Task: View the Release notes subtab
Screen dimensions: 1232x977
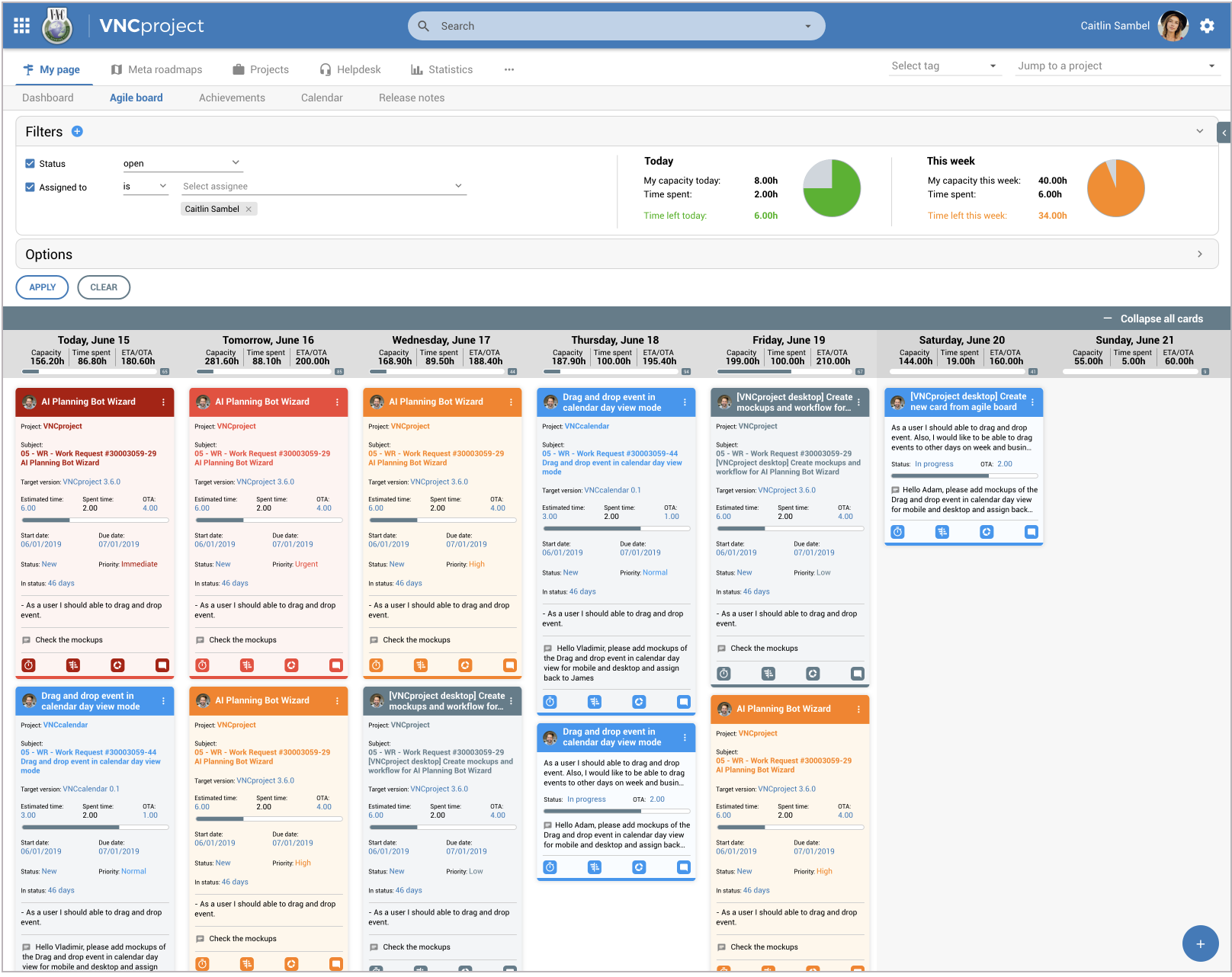Action: point(412,98)
